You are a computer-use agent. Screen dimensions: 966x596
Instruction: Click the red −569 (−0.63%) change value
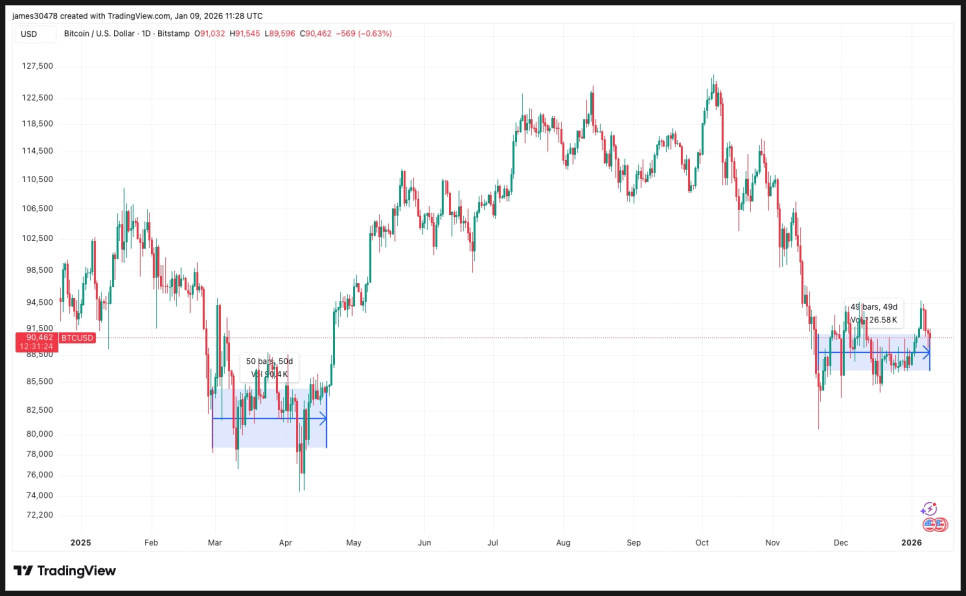pos(365,34)
